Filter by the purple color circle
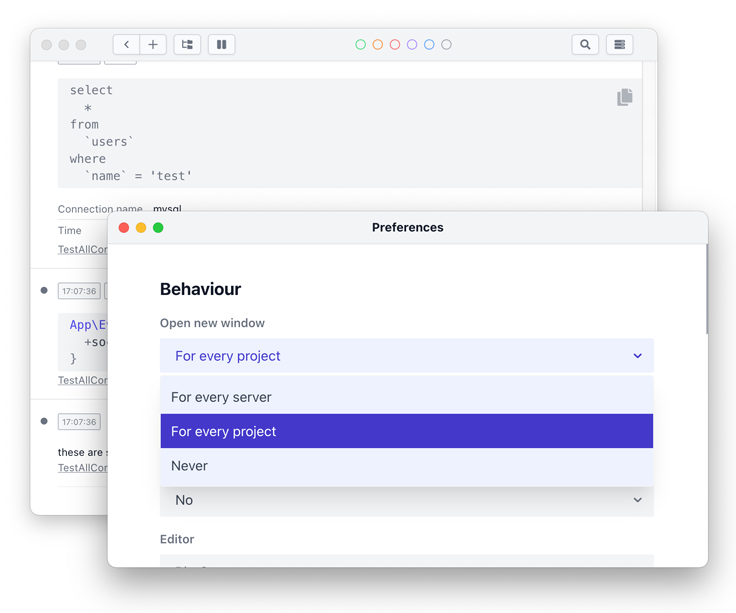Screen dimensions: 736x613 (x=412, y=45)
